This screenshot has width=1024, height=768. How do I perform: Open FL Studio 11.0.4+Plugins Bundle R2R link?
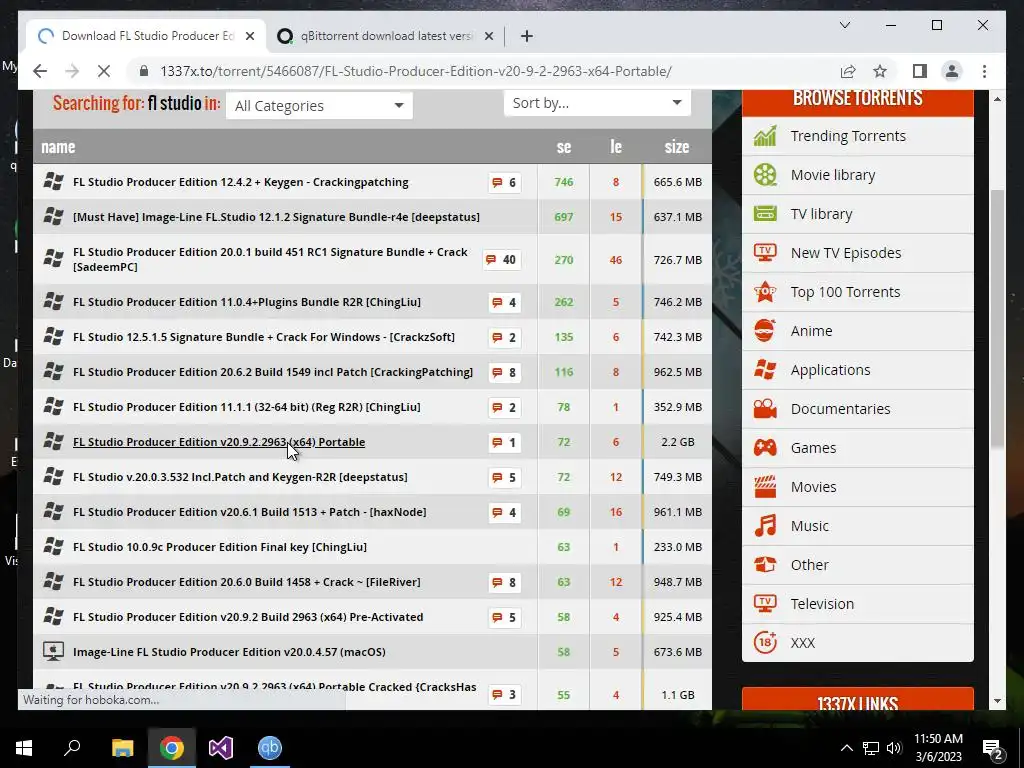[247, 302]
